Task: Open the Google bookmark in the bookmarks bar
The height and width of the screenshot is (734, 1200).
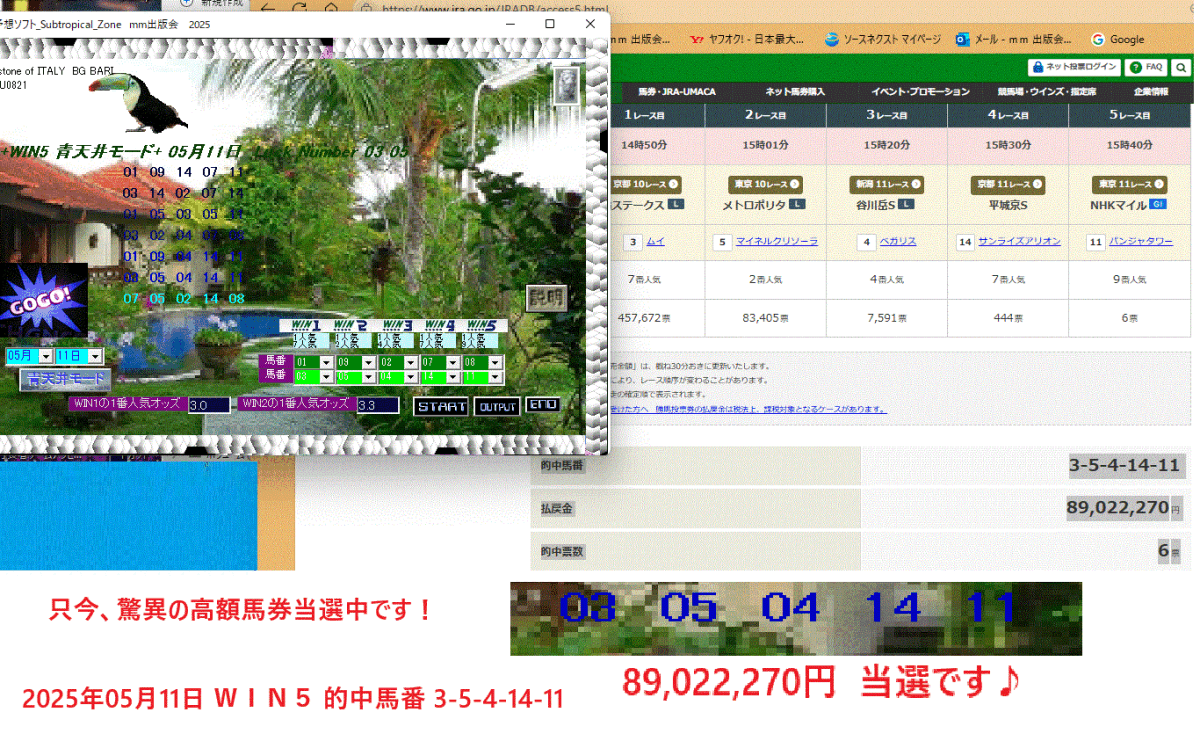Action: click(1119, 39)
